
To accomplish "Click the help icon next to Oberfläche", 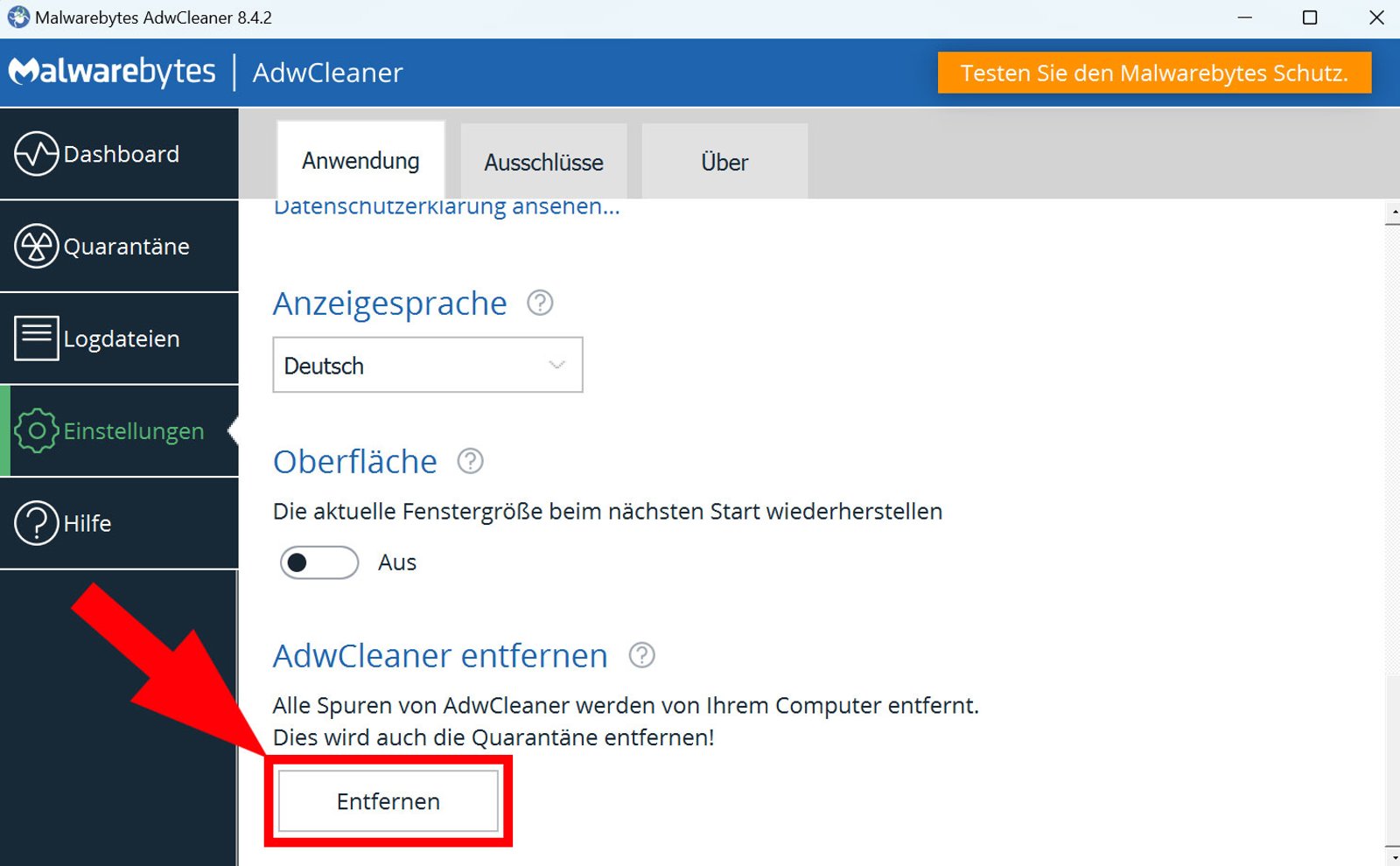I will pos(470,461).
